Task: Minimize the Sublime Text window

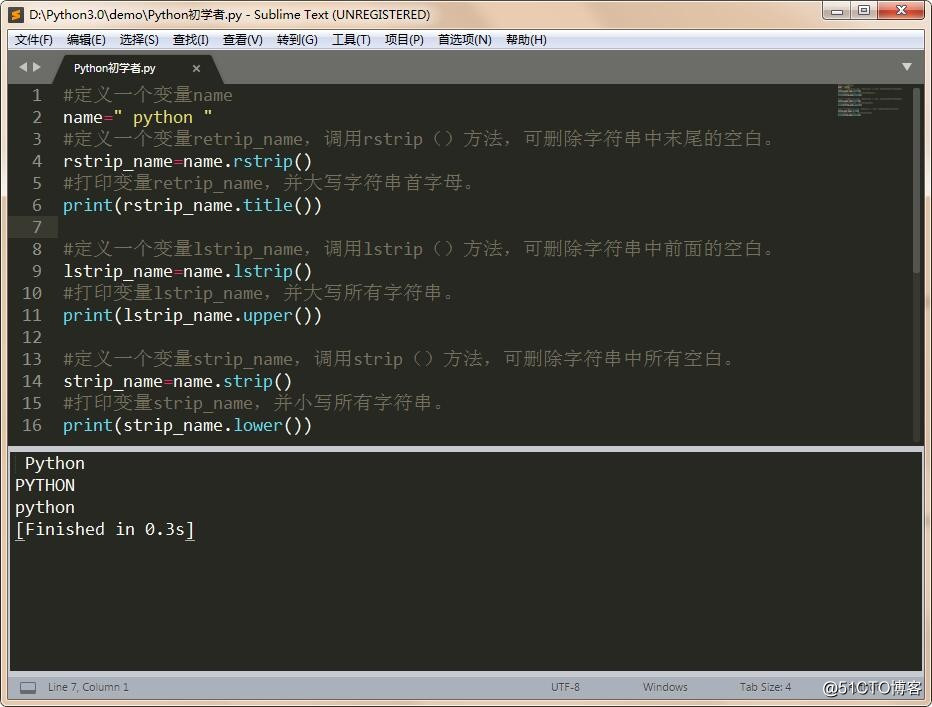Action: 837,11
